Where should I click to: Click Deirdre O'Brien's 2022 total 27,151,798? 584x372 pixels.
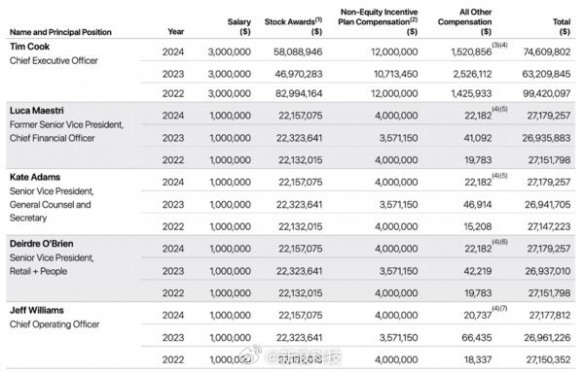click(x=549, y=293)
